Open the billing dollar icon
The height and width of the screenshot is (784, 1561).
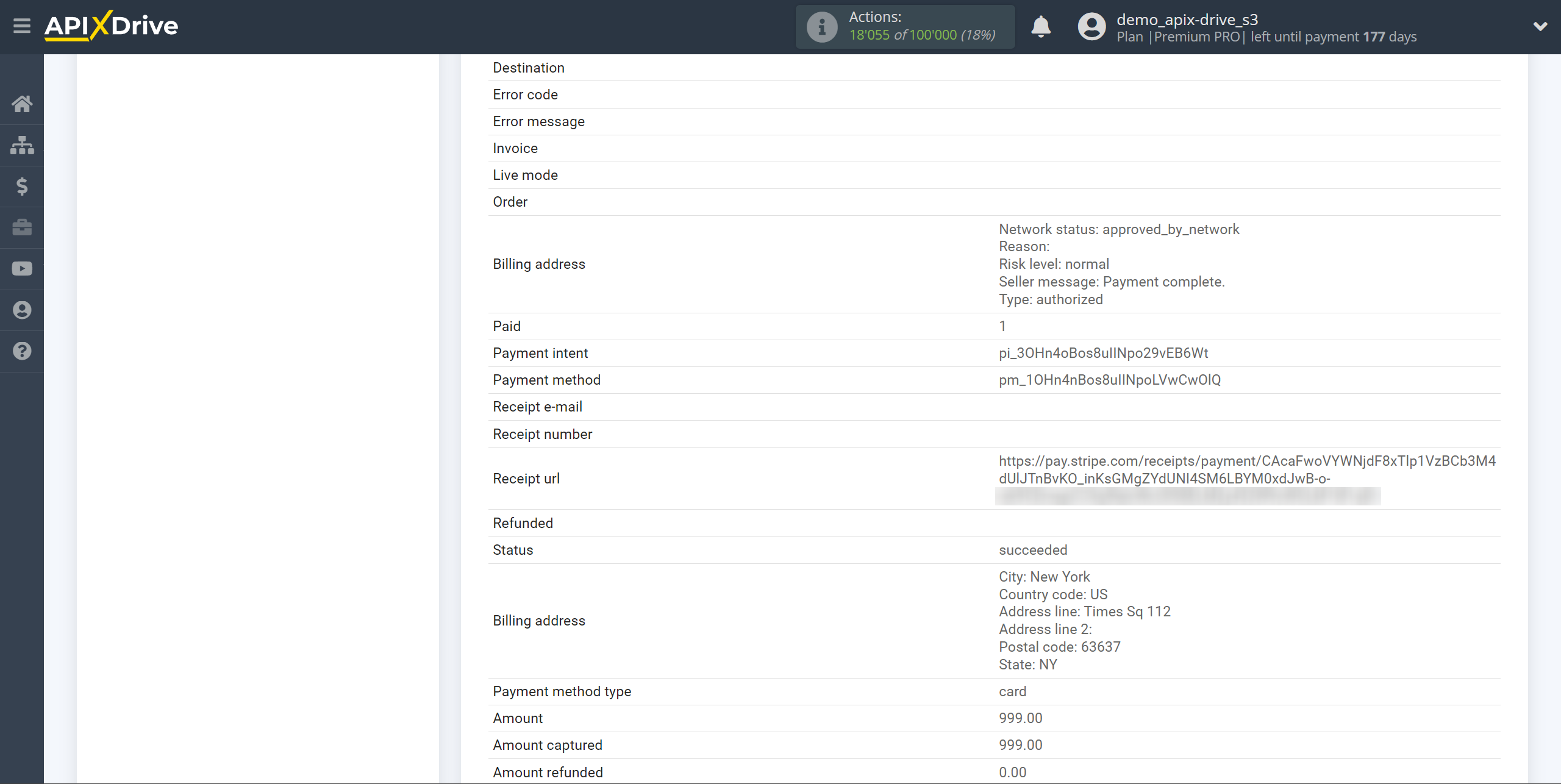click(x=22, y=186)
